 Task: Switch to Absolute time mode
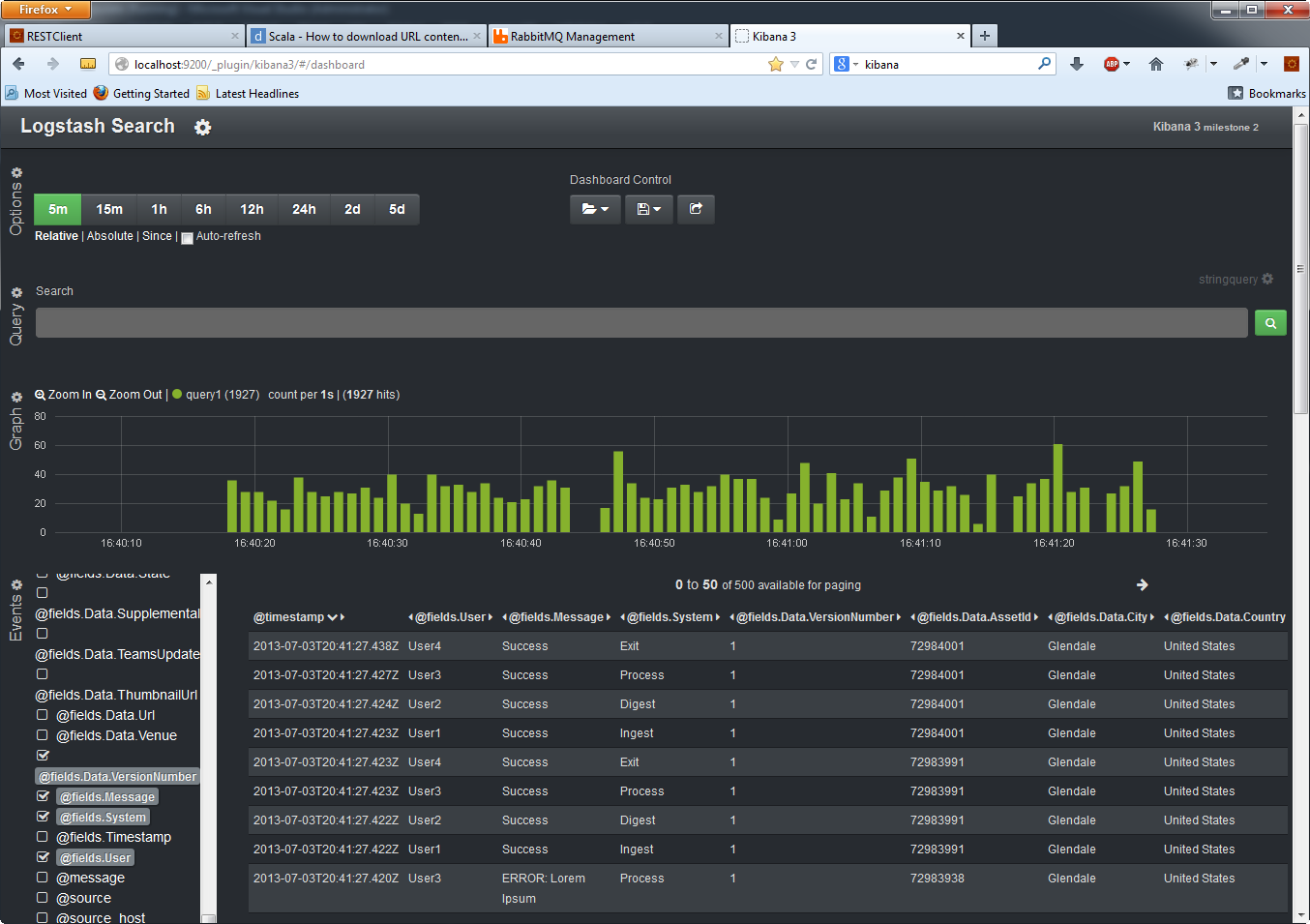110,236
